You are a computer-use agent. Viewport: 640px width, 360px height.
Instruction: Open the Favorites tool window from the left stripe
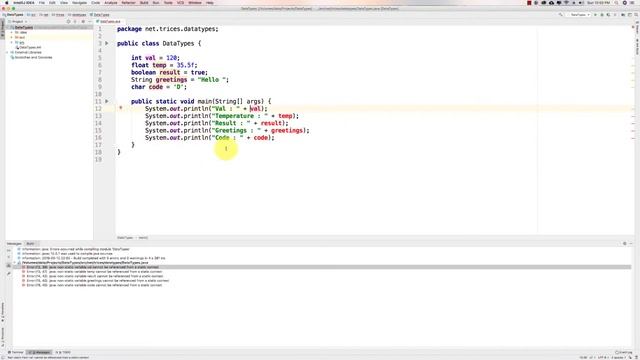tap(2, 312)
